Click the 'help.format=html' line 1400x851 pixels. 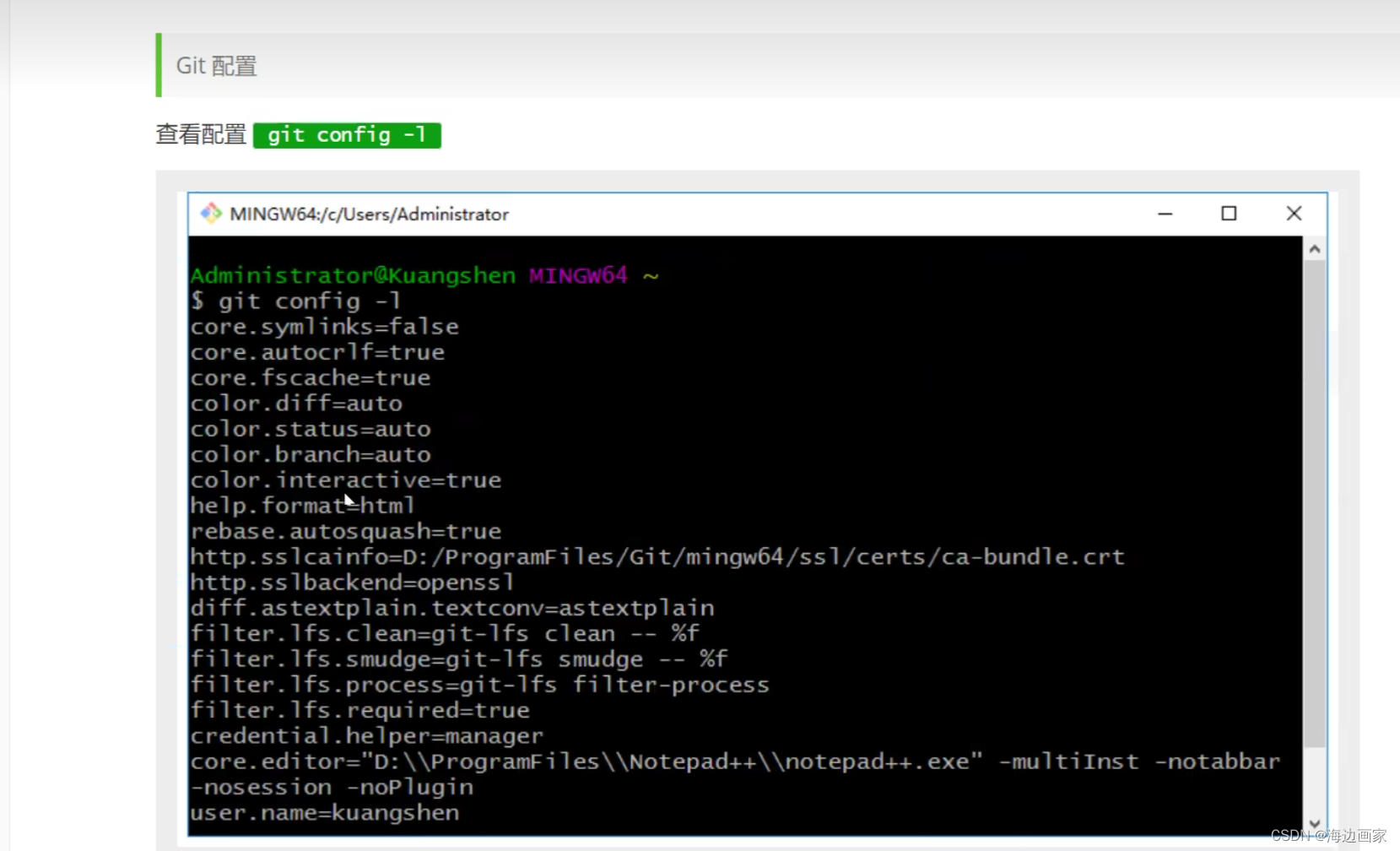[x=303, y=505]
